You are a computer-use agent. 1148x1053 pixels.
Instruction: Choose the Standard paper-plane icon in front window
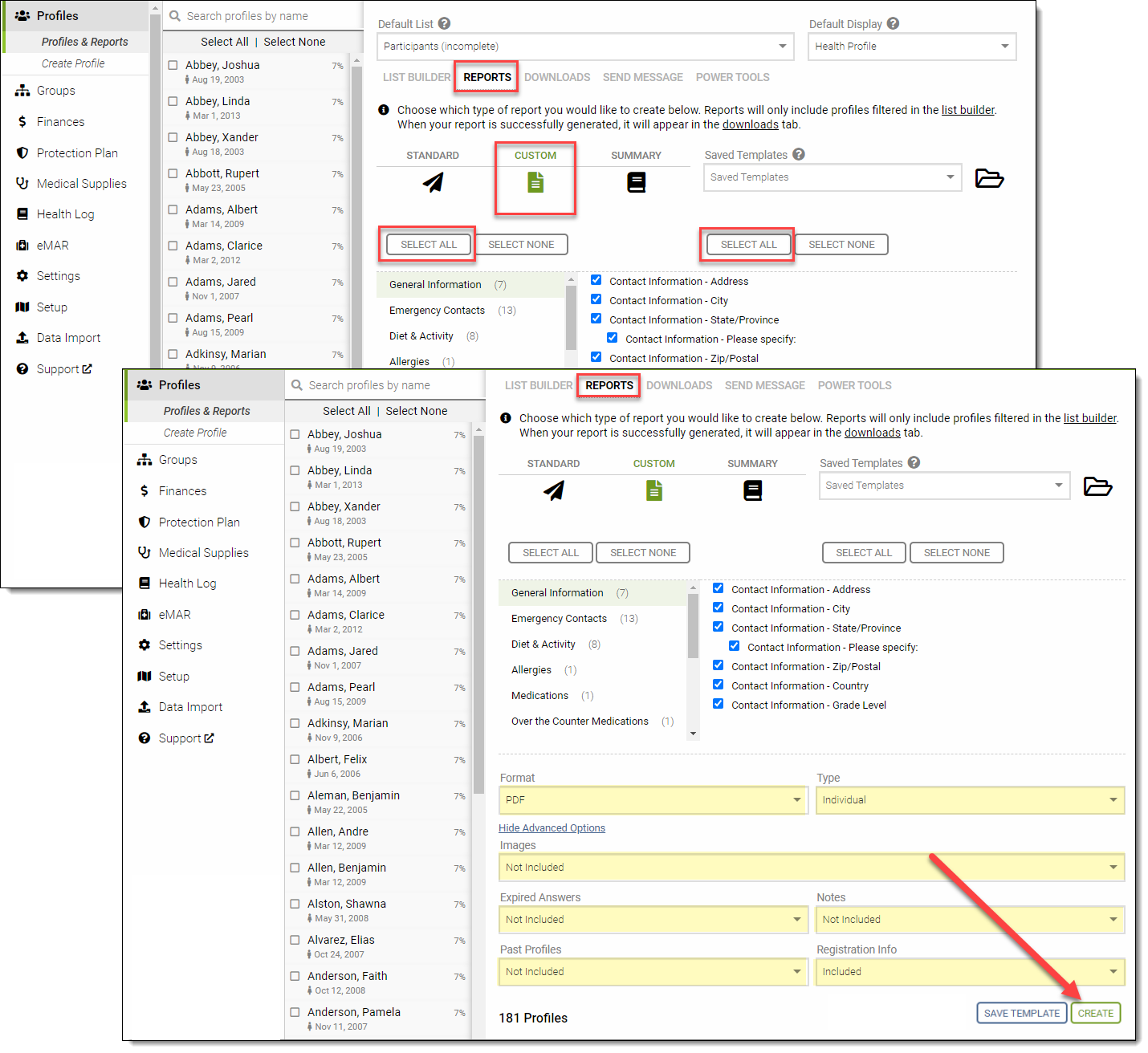[x=553, y=490]
